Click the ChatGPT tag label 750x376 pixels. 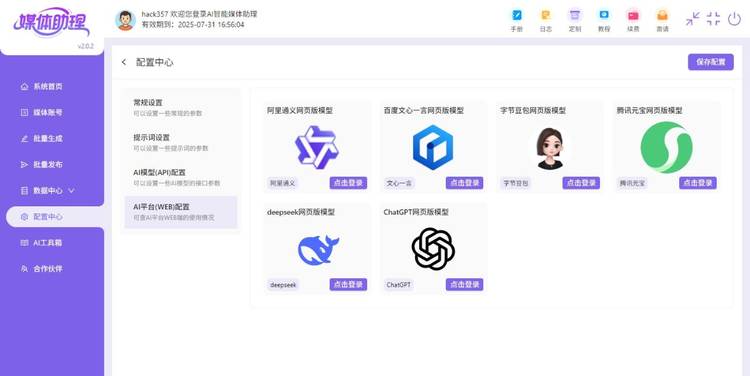(398, 285)
